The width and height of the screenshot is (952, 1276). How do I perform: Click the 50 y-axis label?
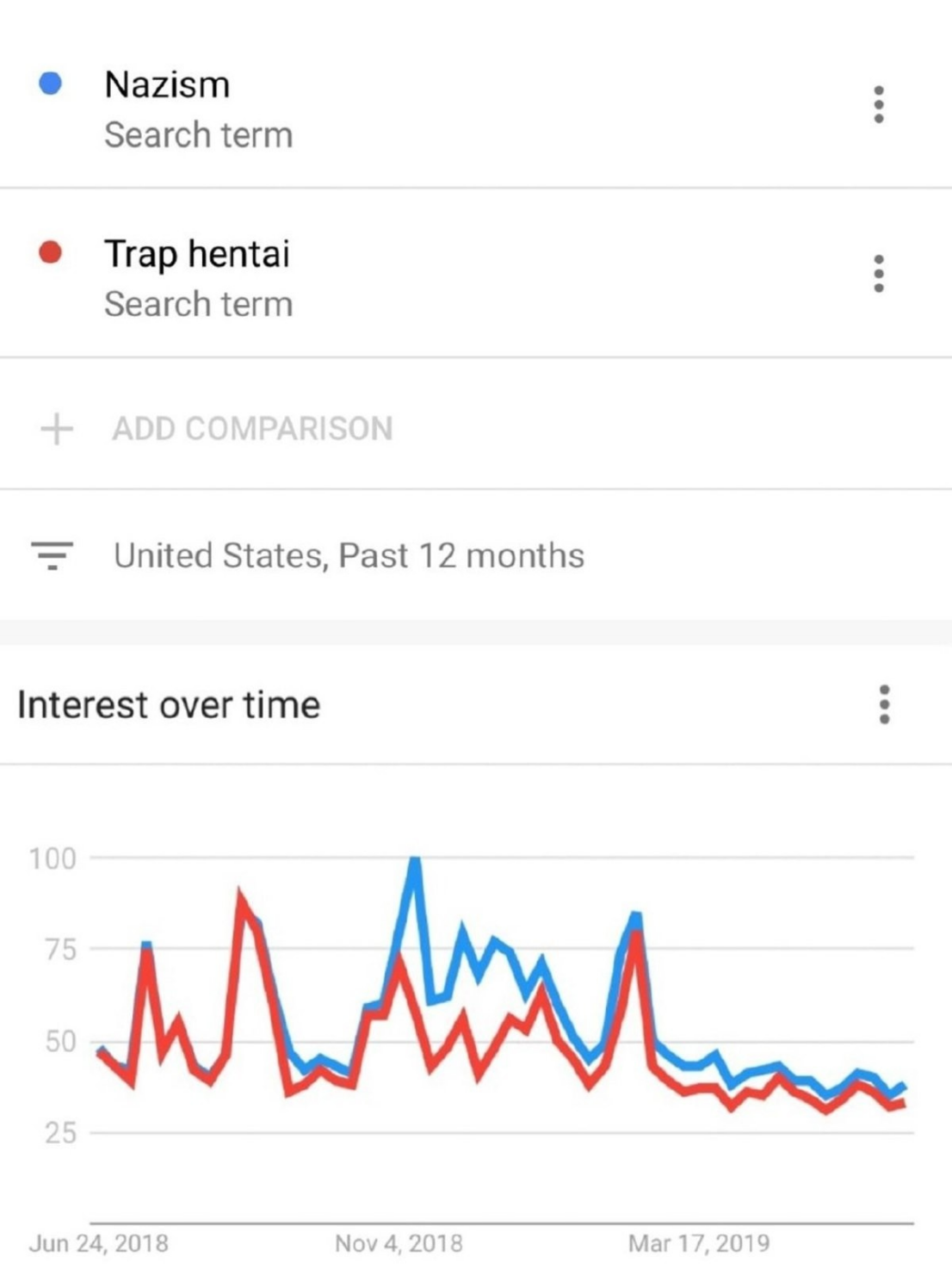(x=60, y=1042)
